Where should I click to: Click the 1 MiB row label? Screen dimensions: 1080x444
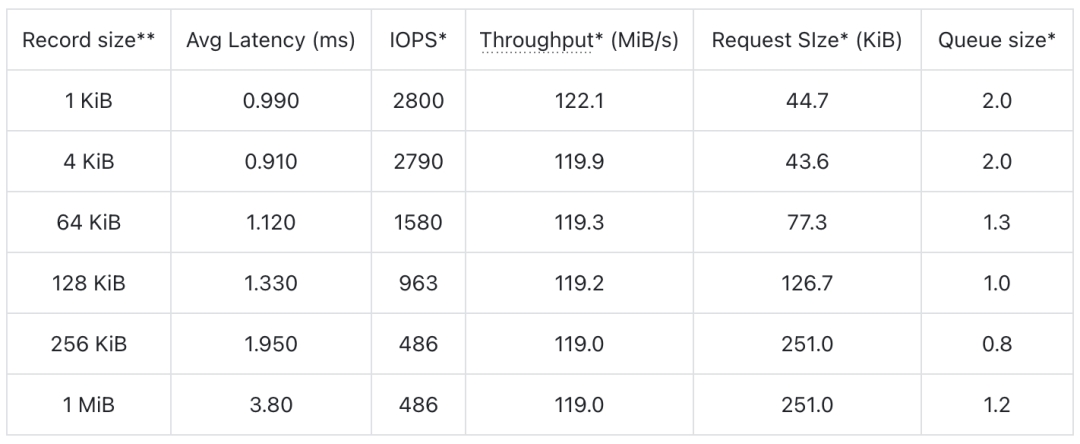pyautogui.click(x=89, y=404)
